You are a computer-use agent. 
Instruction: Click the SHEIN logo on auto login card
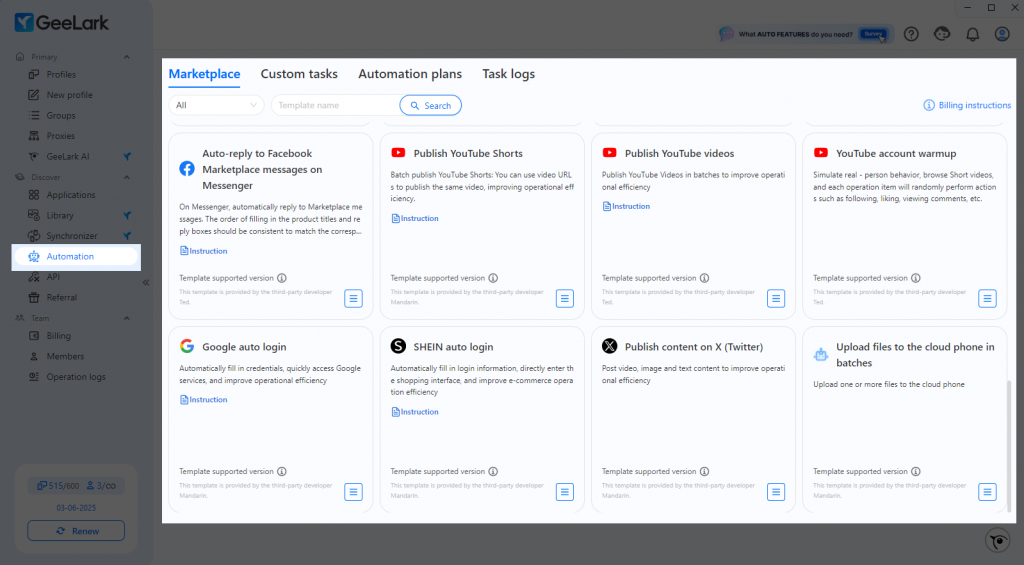[x=398, y=346]
